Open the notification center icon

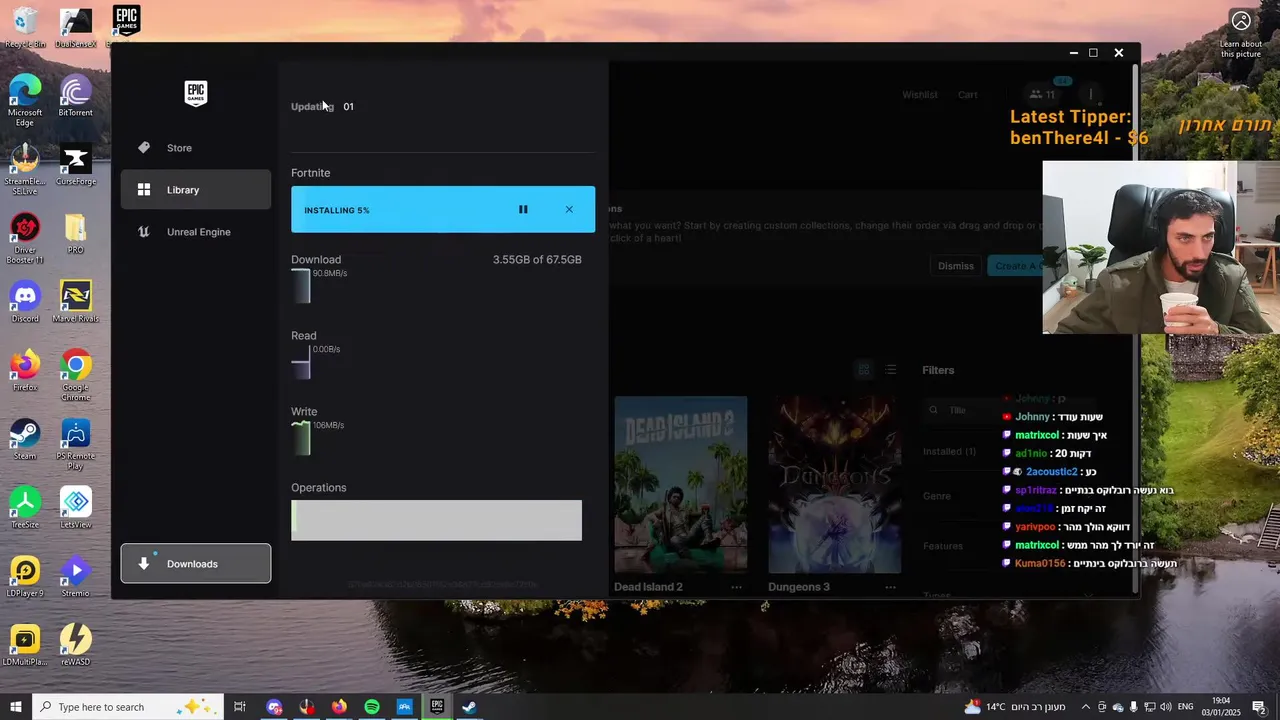point(1259,707)
